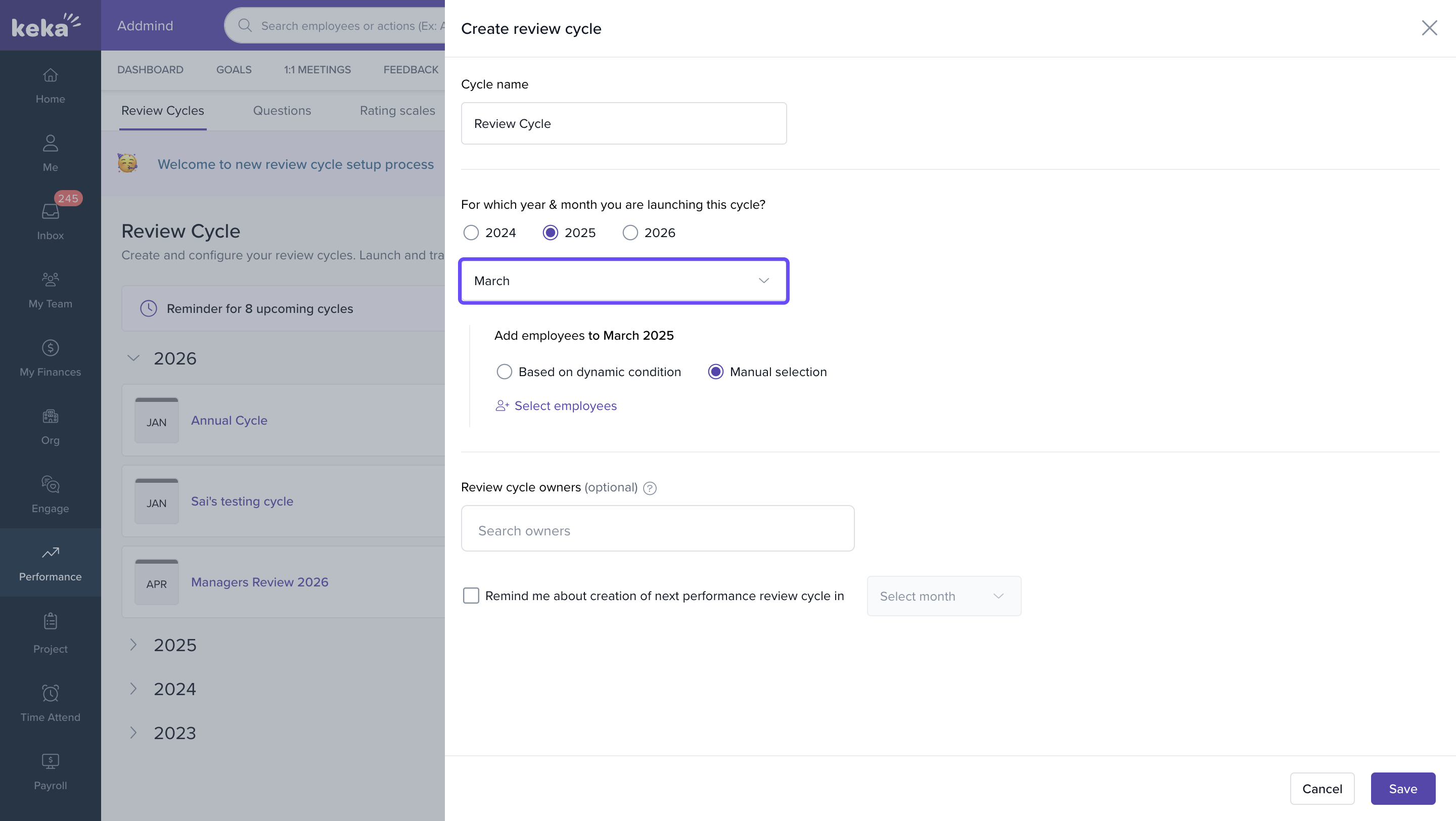Open the Time Attend clock icon
1456x821 pixels.
pyautogui.click(x=51, y=693)
